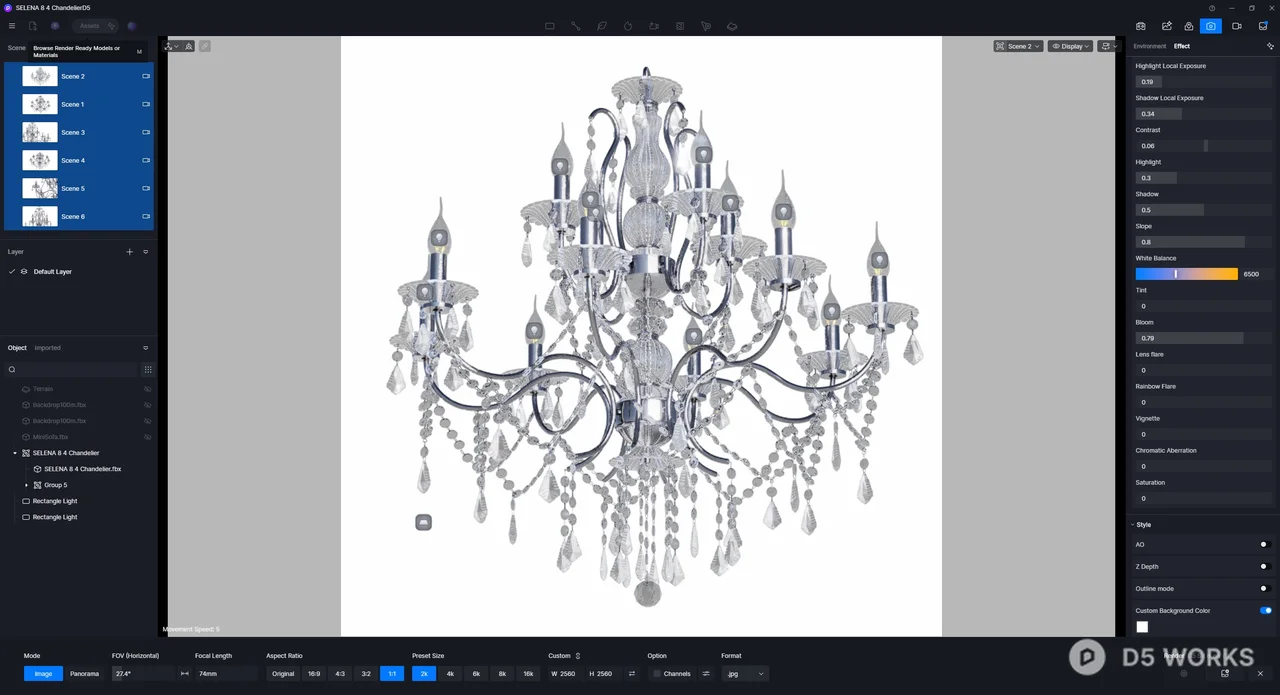This screenshot has width=1280, height=695.
Task: Click the rectangle light gizmo in viewport
Action: (423, 522)
